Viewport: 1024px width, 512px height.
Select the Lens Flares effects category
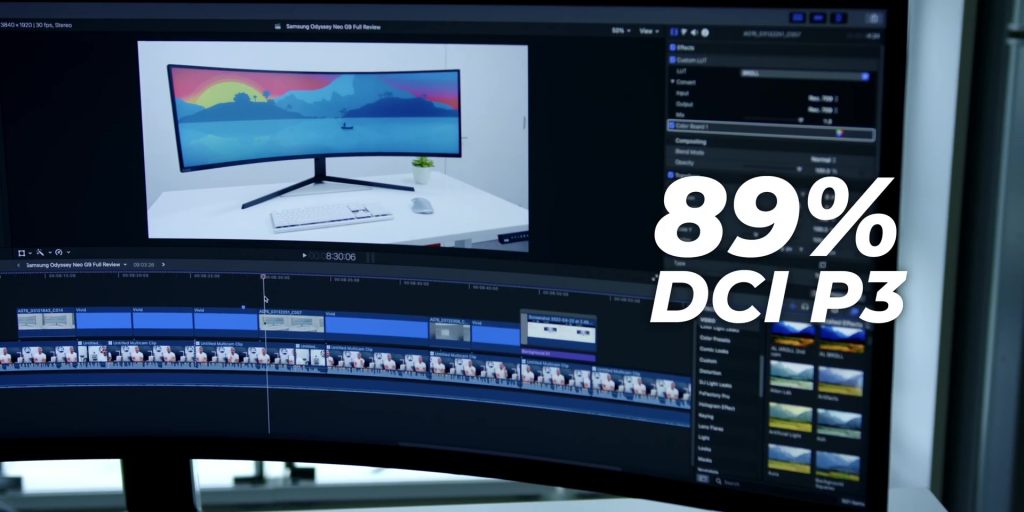tap(711, 427)
